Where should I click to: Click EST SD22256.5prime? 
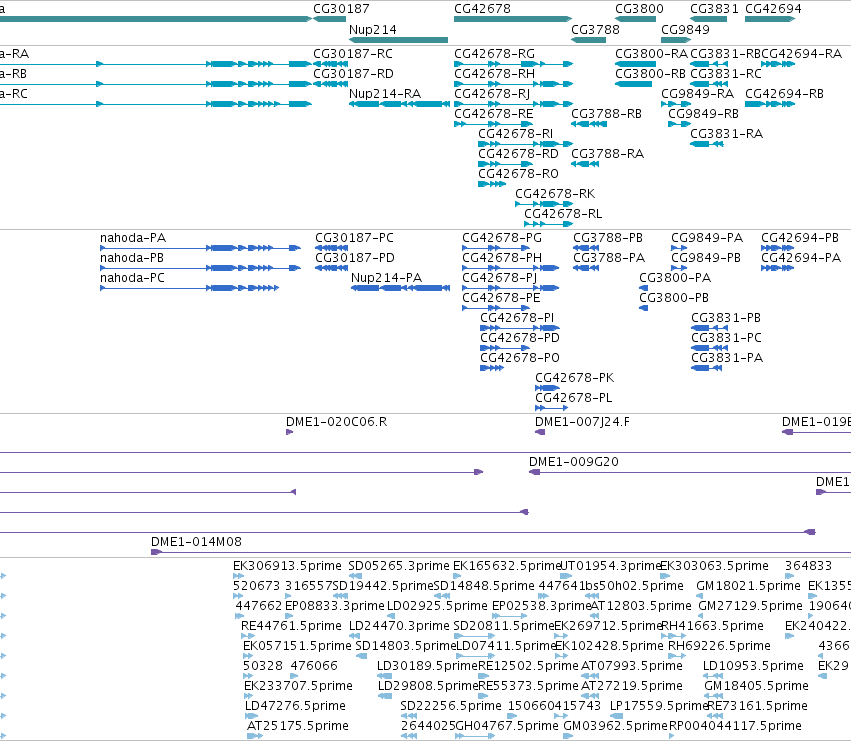[450, 706]
